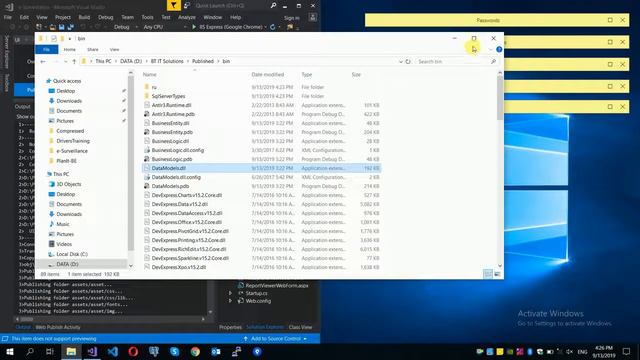
Task: Refresh the bin folder view
Action: (x=408, y=61)
